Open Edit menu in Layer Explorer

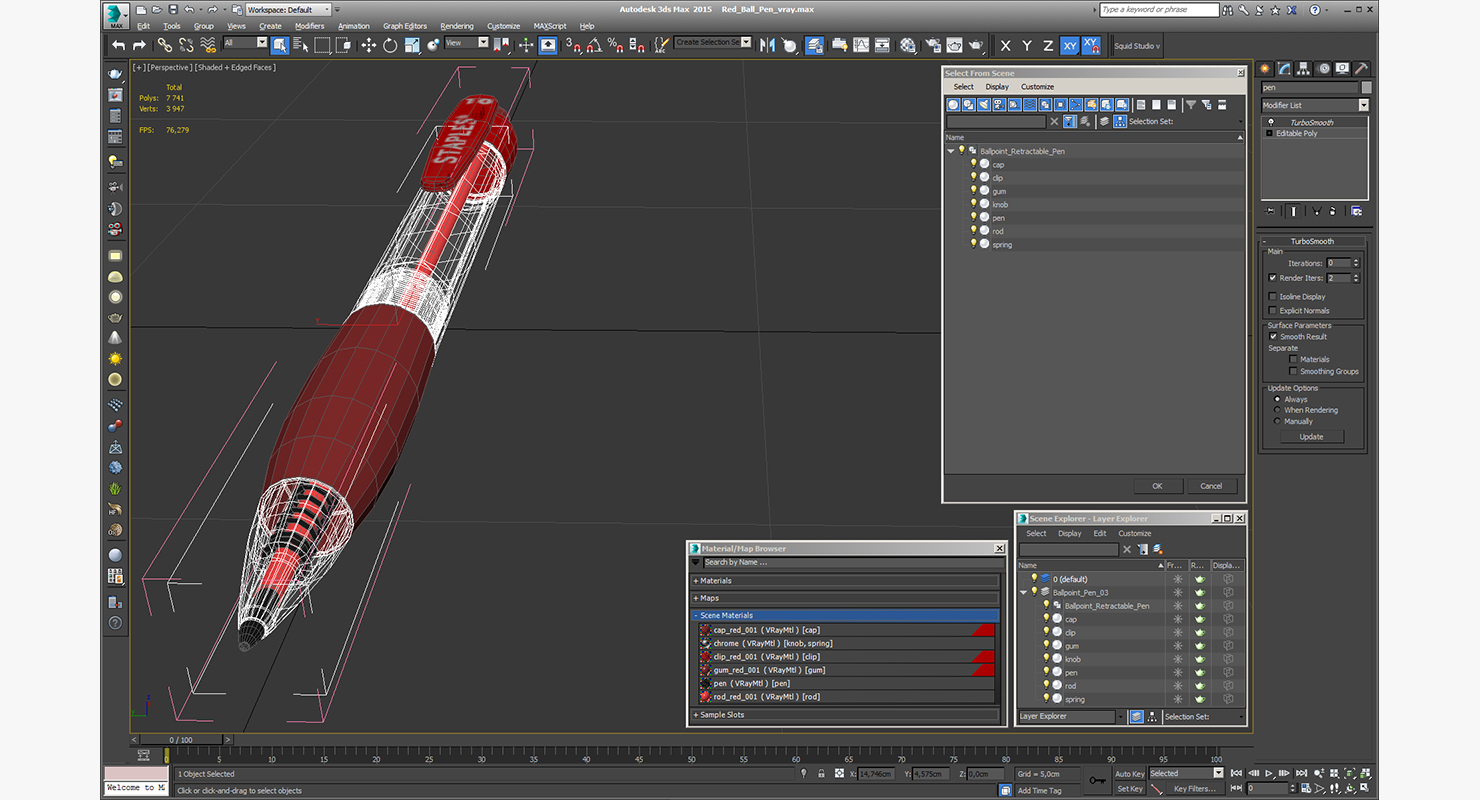point(1100,533)
